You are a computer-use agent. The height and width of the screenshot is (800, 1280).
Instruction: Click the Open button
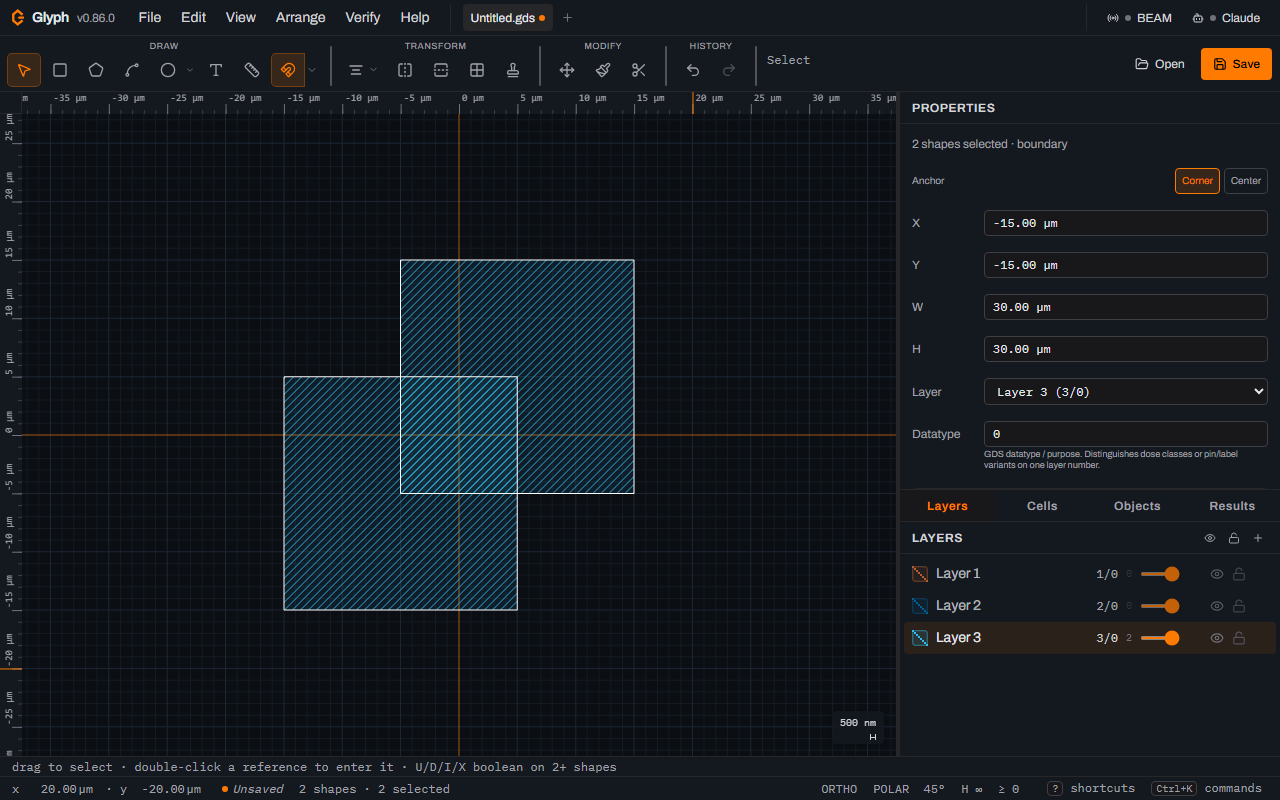click(1160, 64)
